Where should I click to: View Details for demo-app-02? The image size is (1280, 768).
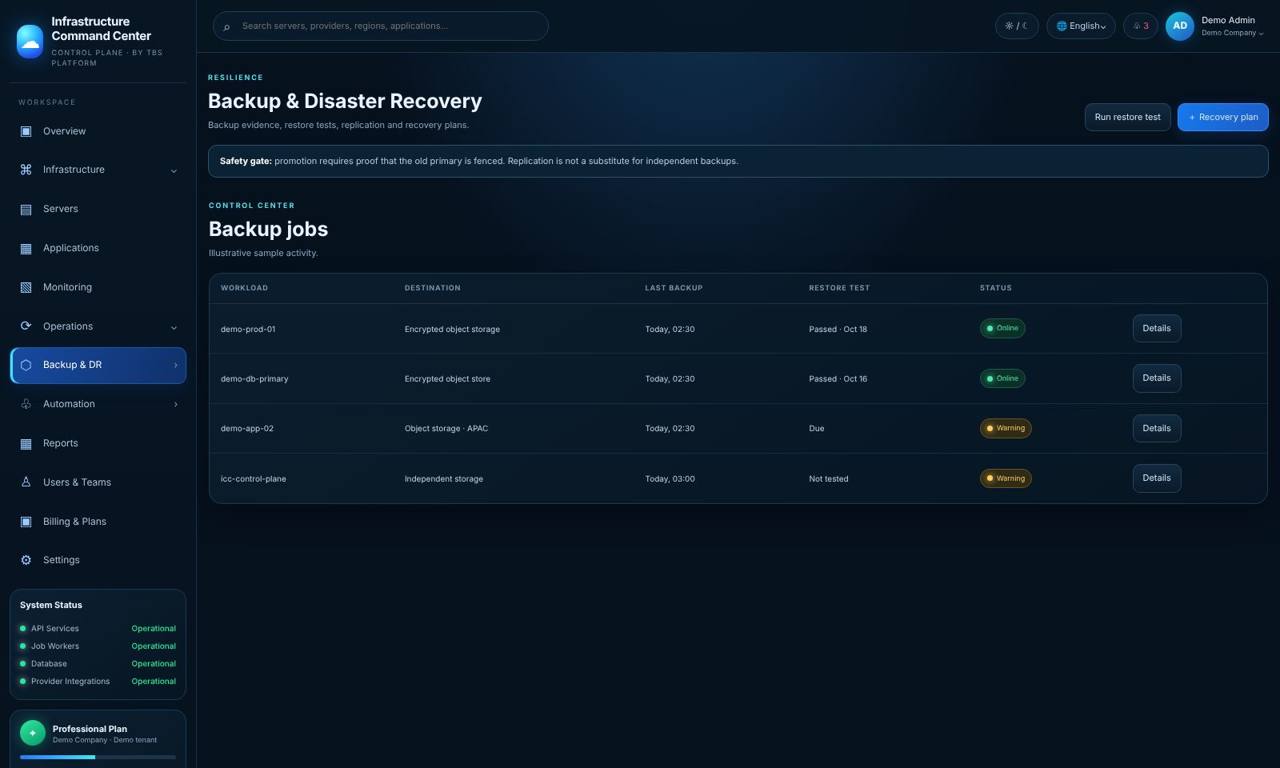(x=1157, y=428)
